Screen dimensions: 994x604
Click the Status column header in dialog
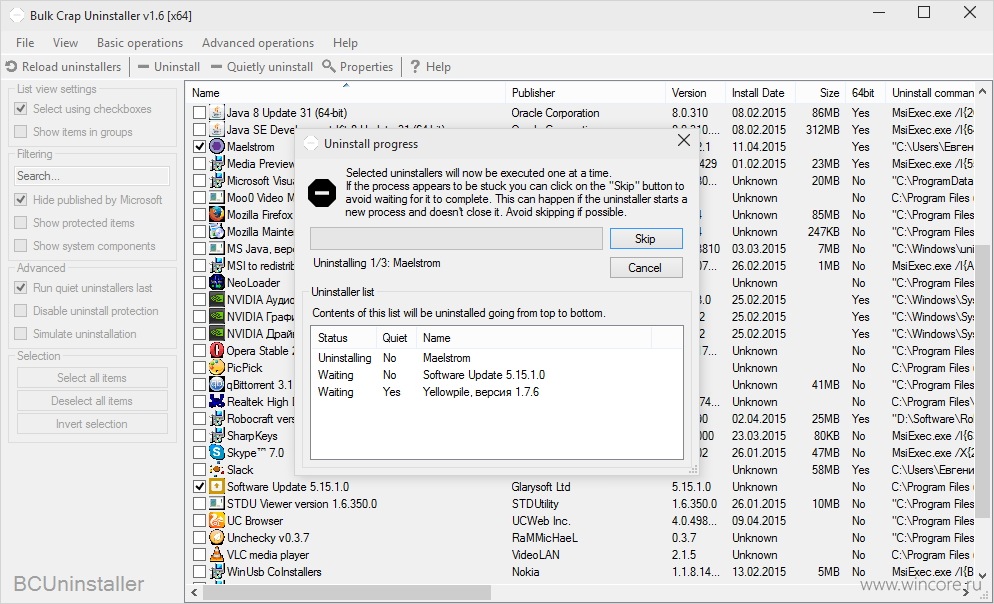point(345,338)
